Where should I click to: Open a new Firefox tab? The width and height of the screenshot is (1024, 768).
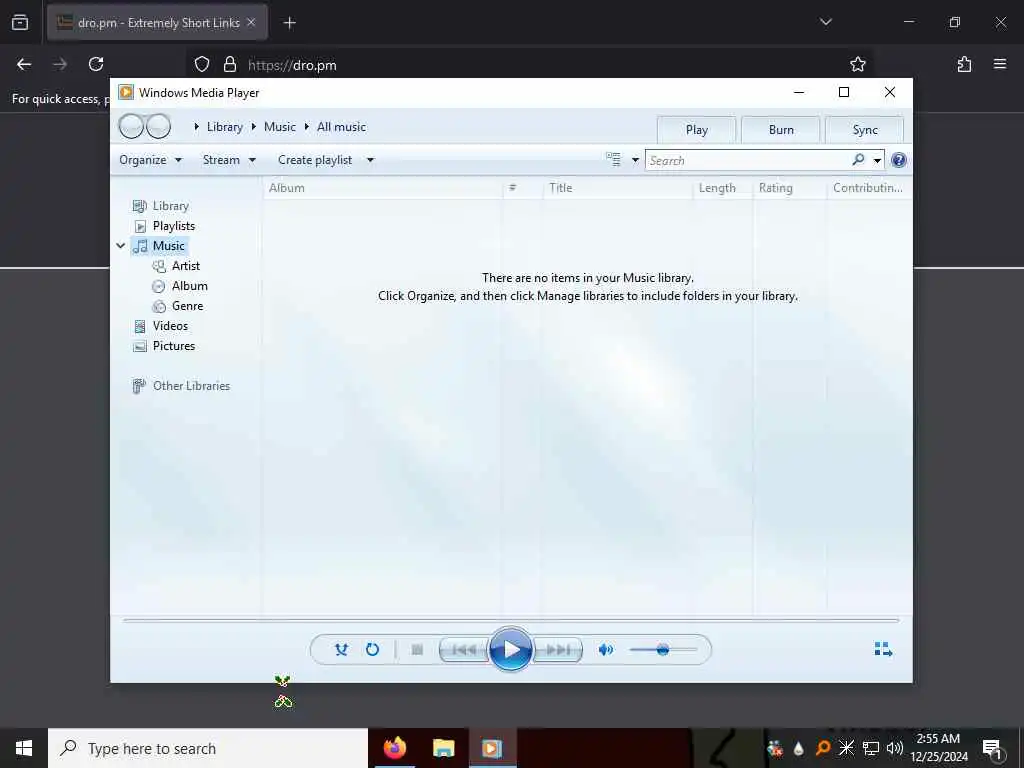[x=289, y=23]
